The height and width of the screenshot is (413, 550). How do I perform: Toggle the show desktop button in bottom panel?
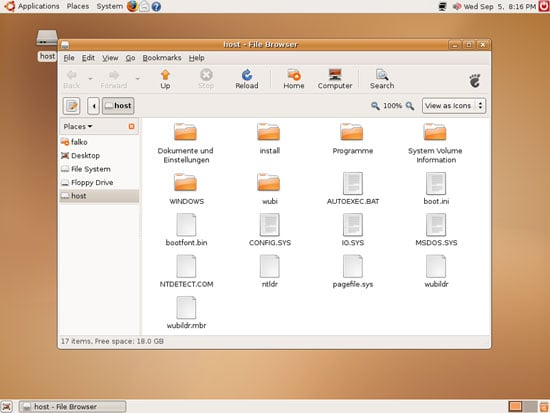pyautogui.click(x=7, y=407)
